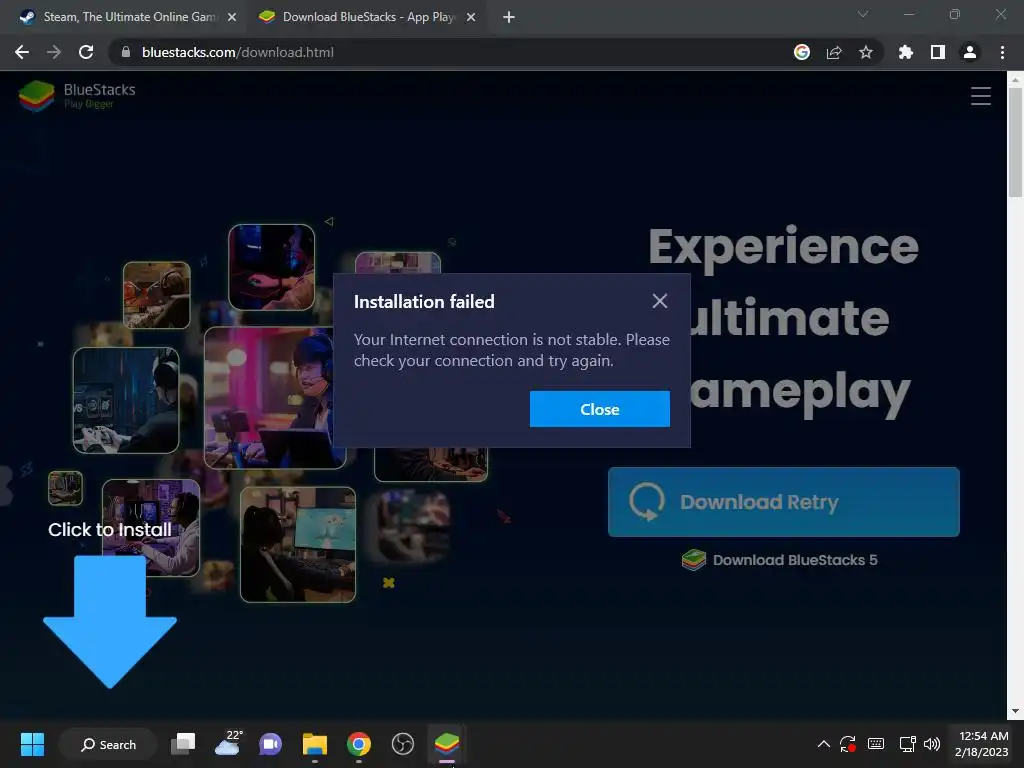The height and width of the screenshot is (768, 1024).
Task: Open the BlueStacks hamburger menu
Action: point(981,96)
